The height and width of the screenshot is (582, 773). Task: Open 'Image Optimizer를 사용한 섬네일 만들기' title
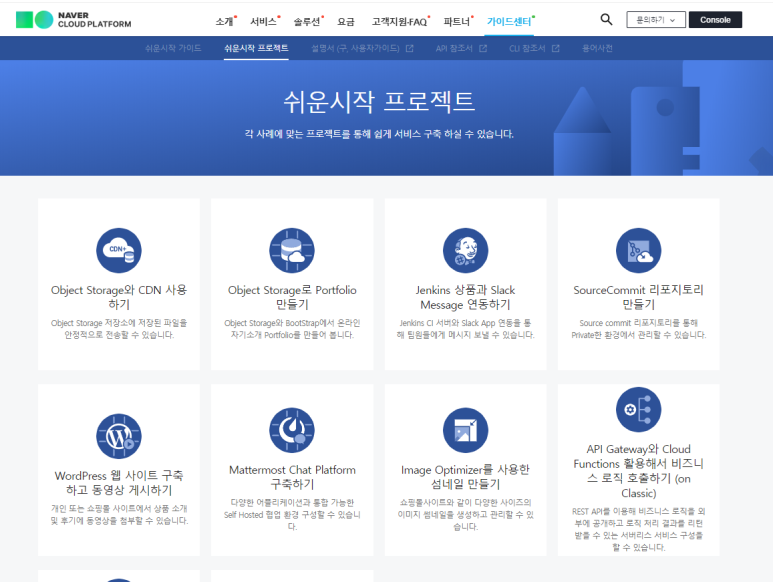coord(465,477)
